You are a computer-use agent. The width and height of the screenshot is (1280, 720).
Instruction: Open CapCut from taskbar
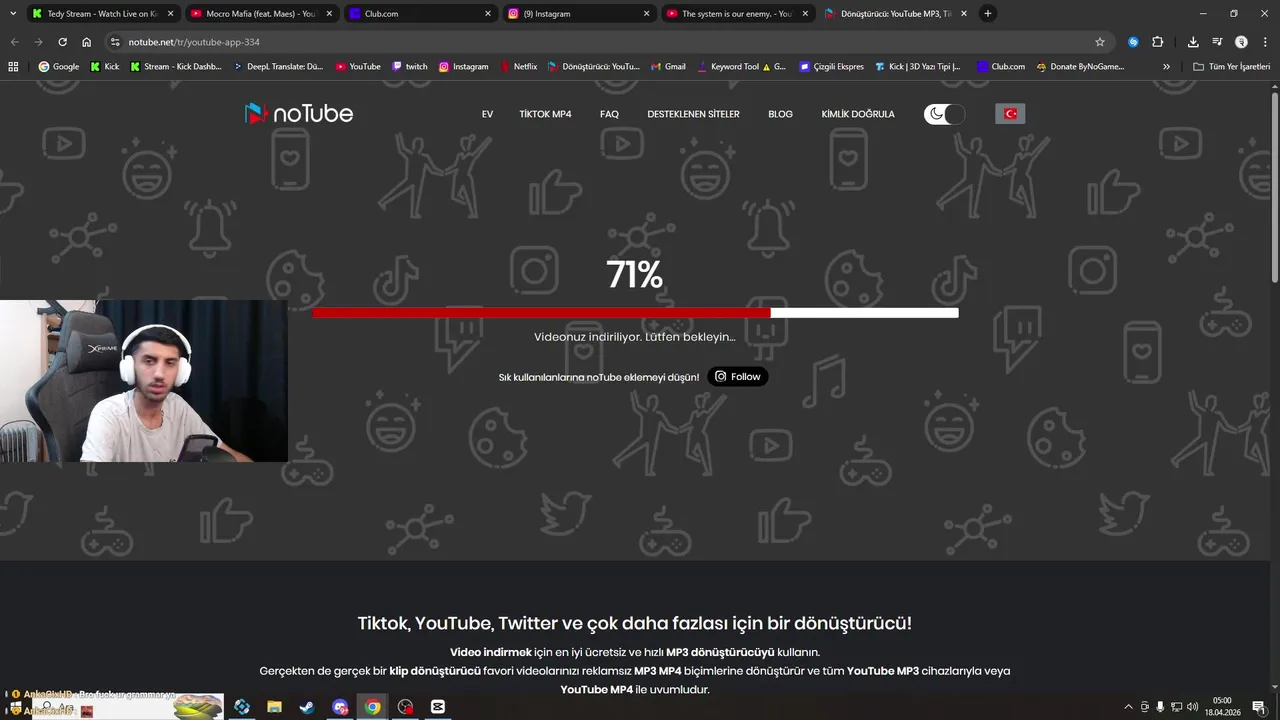click(x=437, y=707)
